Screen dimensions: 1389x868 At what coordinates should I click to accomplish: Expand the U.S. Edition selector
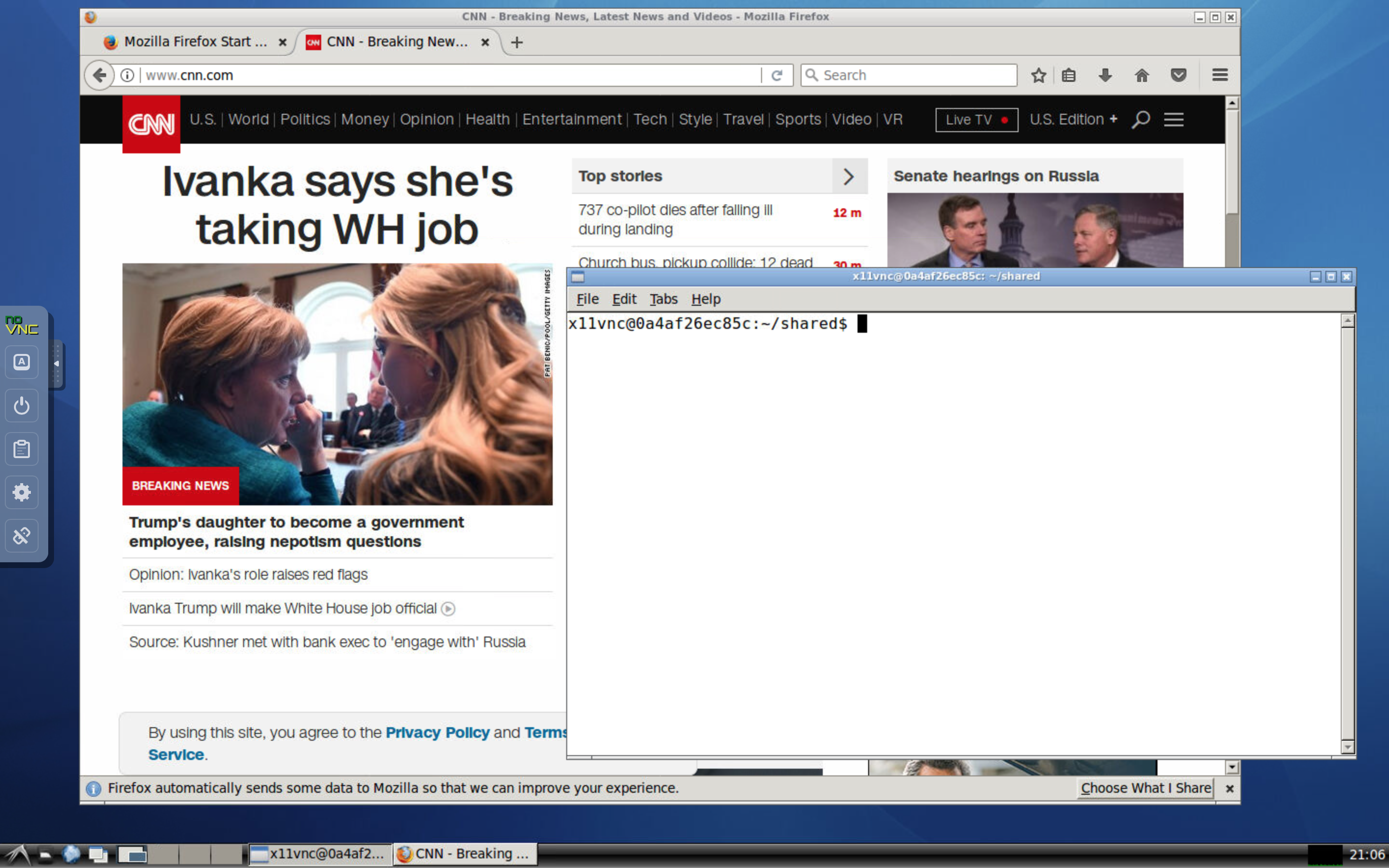(x=1073, y=120)
